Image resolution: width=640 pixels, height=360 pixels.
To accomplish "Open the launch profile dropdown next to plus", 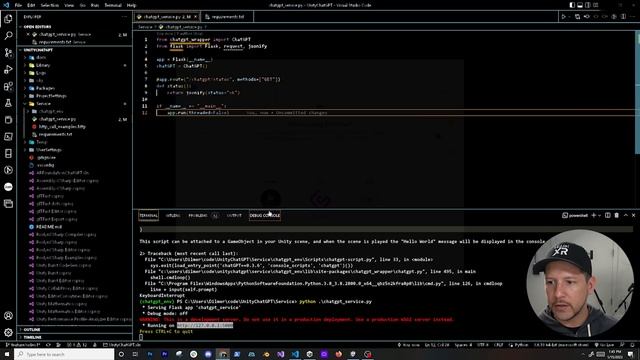I will click(x=599, y=215).
